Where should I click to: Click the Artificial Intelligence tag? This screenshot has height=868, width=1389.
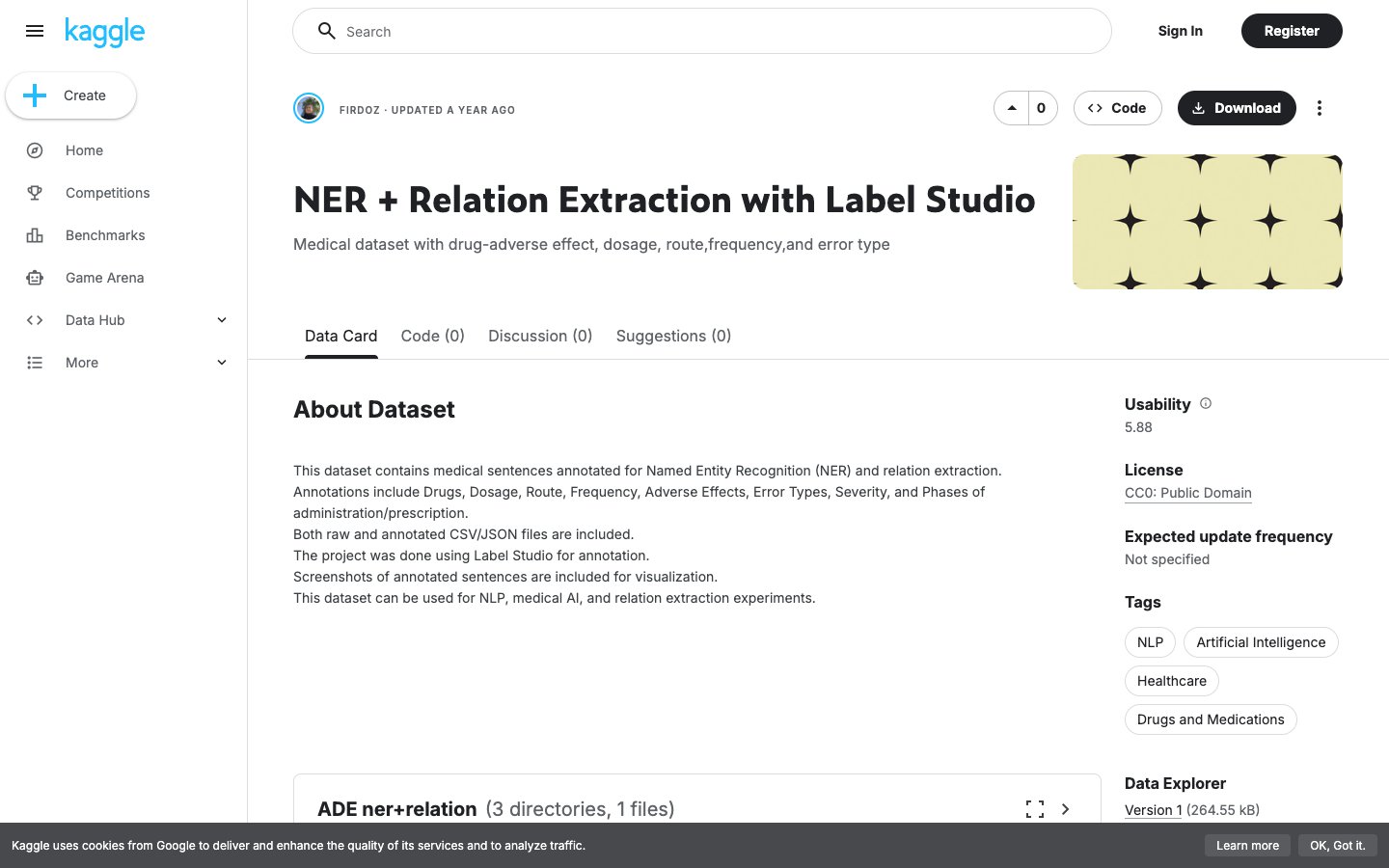pyautogui.click(x=1261, y=642)
